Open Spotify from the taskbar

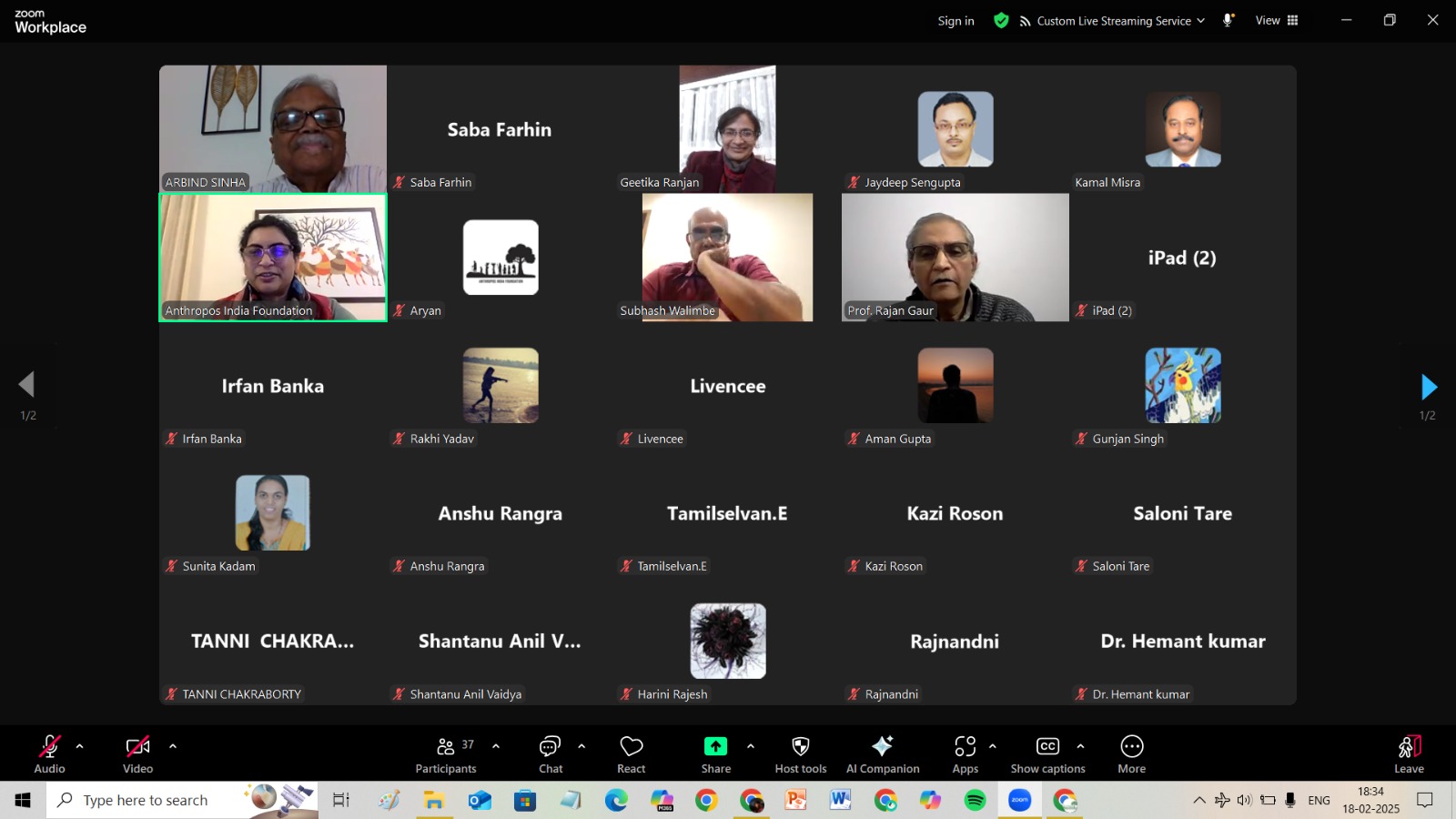point(975,800)
